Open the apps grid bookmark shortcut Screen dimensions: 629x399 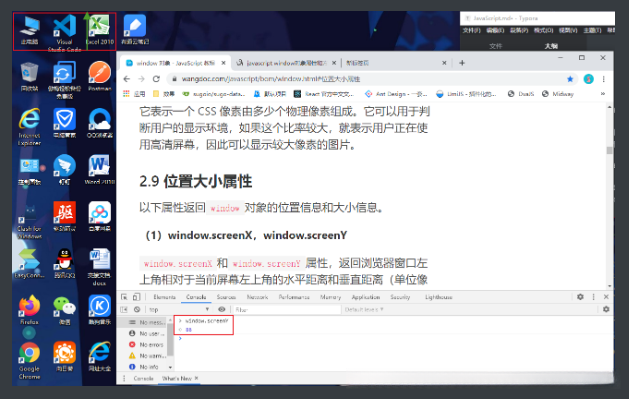134,94
